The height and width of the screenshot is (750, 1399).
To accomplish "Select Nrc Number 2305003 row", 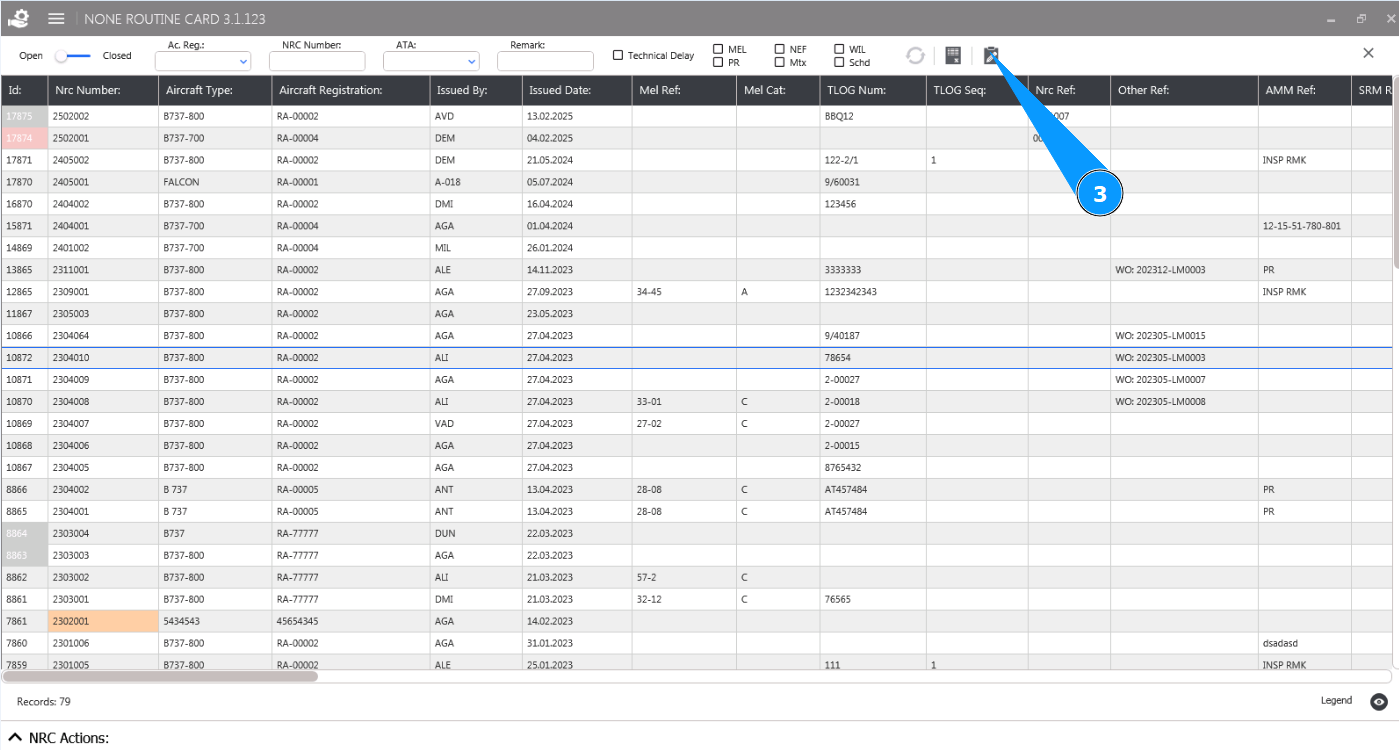I will 696,314.
